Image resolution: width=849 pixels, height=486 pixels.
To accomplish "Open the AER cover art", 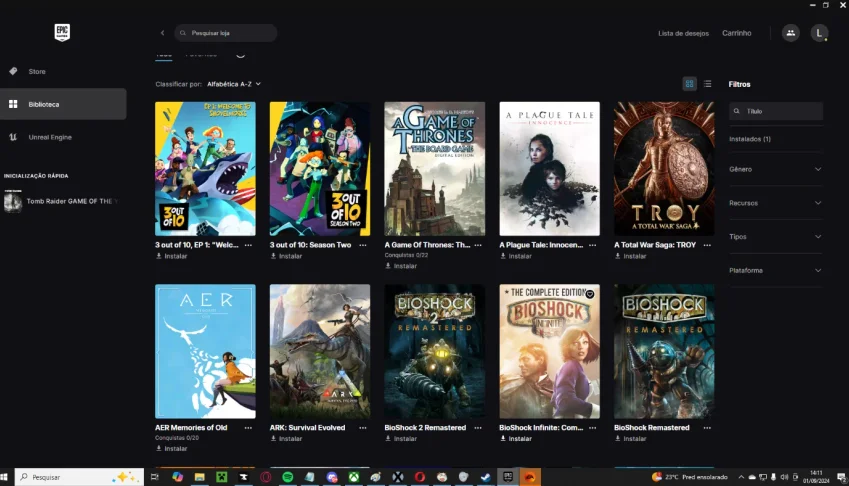I will pos(205,351).
